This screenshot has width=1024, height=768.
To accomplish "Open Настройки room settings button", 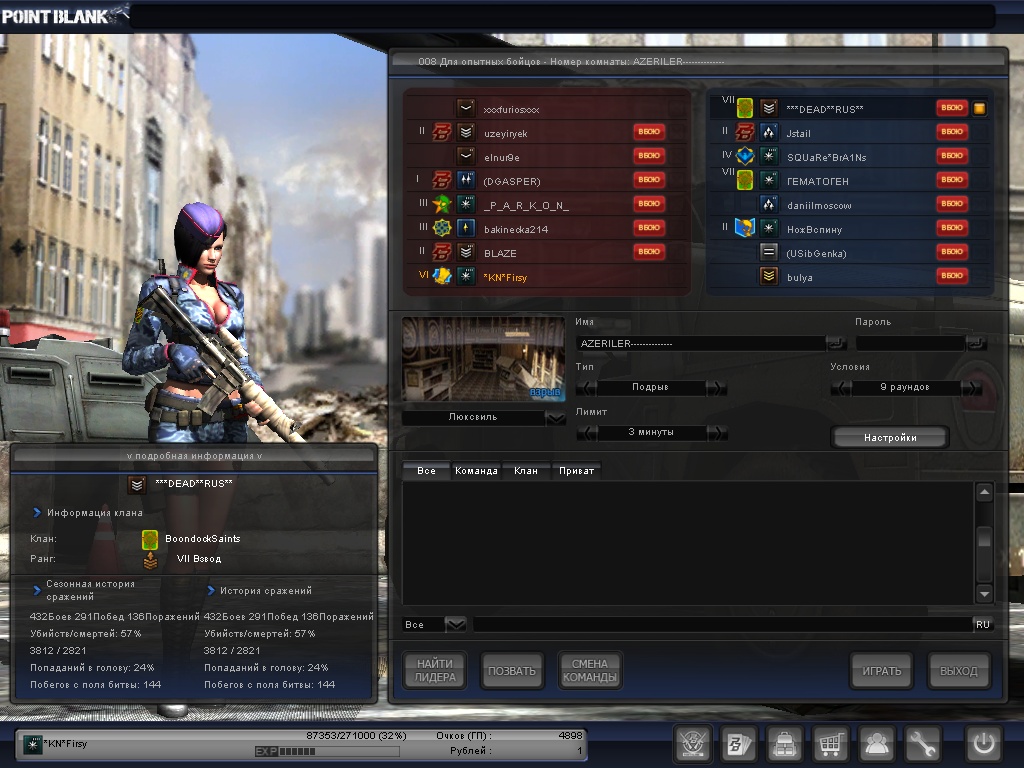I will pos(890,438).
